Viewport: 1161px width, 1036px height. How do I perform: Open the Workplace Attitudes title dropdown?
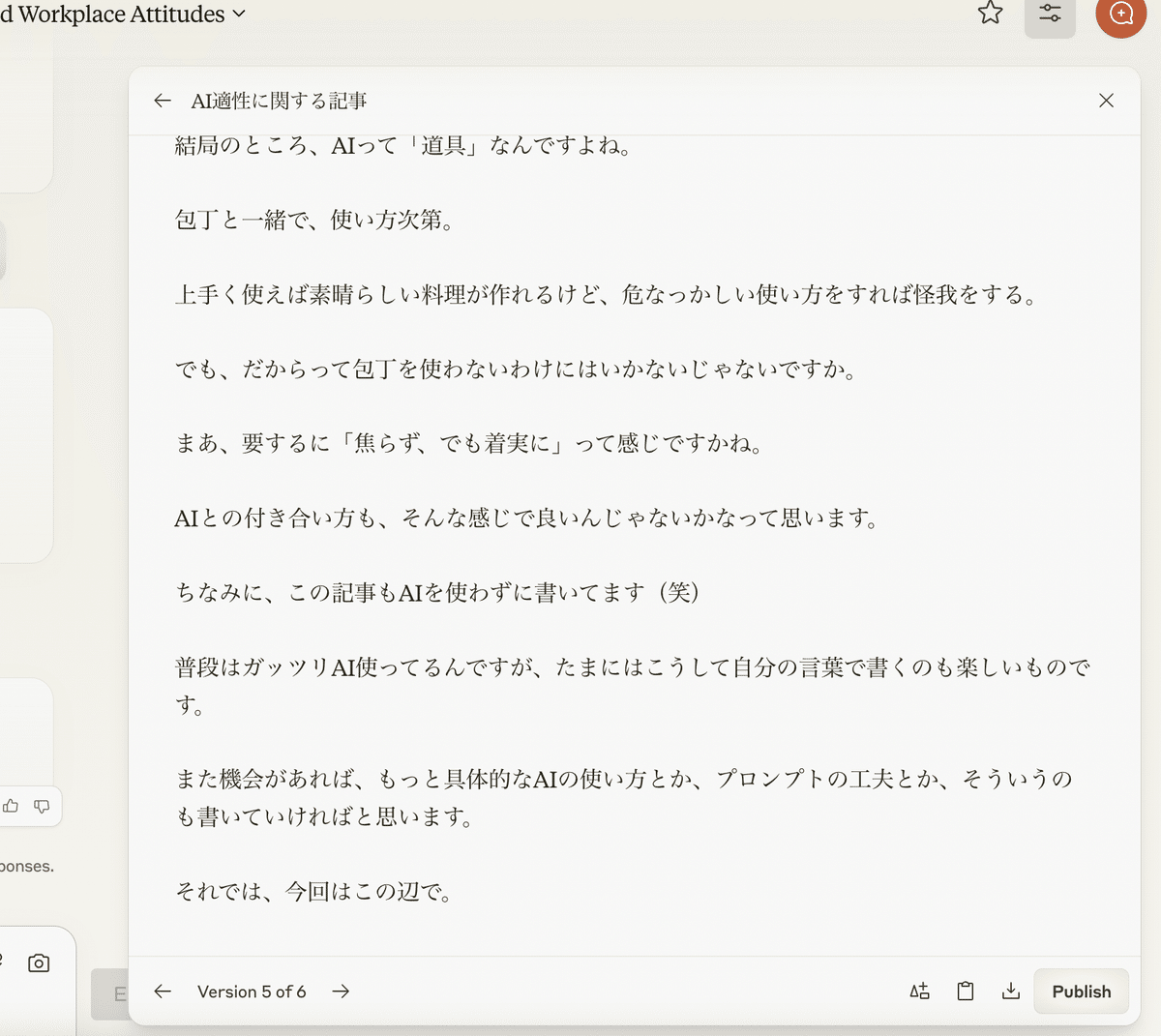[x=236, y=14]
